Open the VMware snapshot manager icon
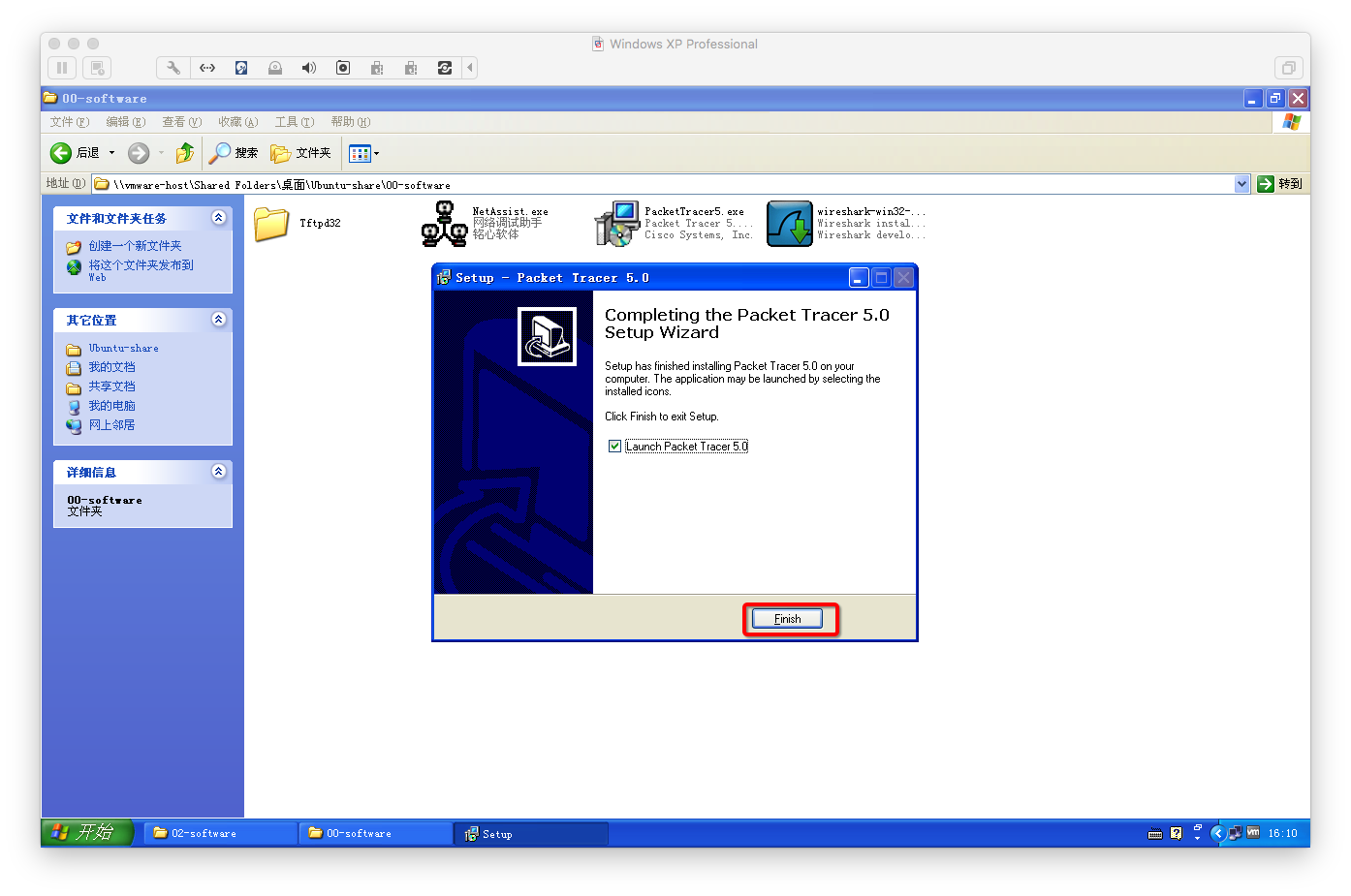Screen dimensions: 1351x896 [97, 68]
